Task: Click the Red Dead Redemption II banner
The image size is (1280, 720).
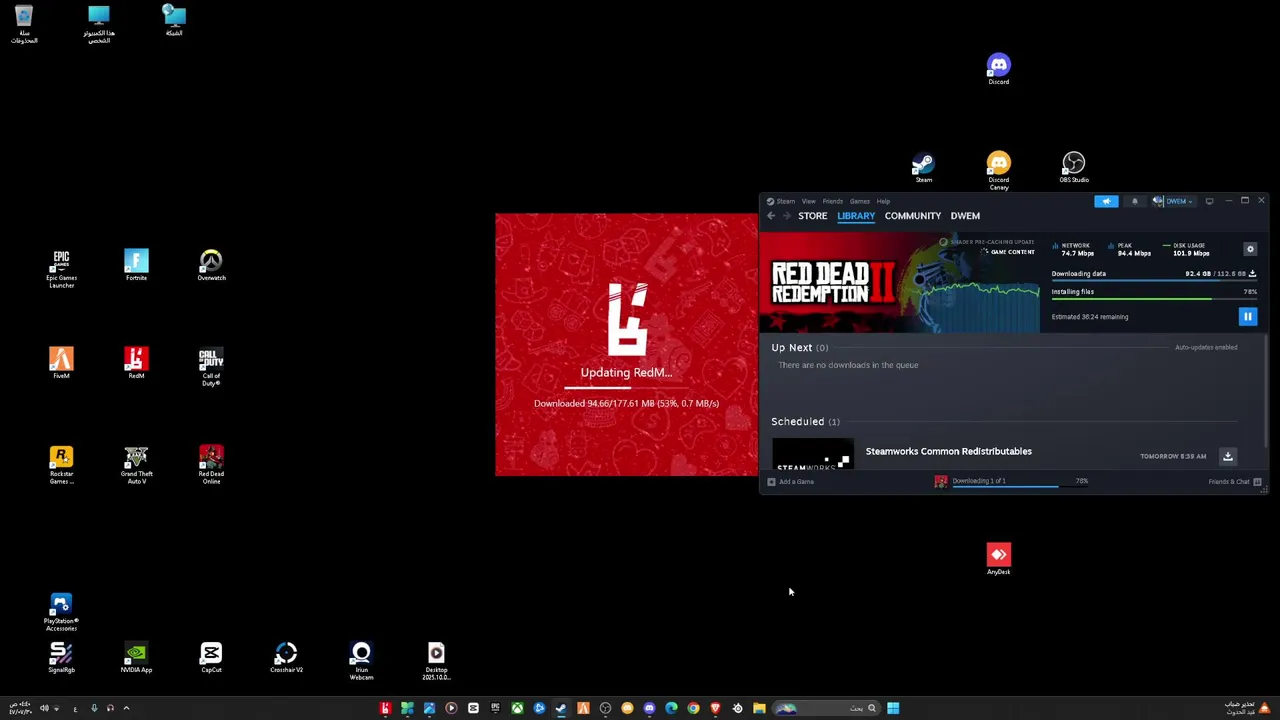Action: (900, 283)
